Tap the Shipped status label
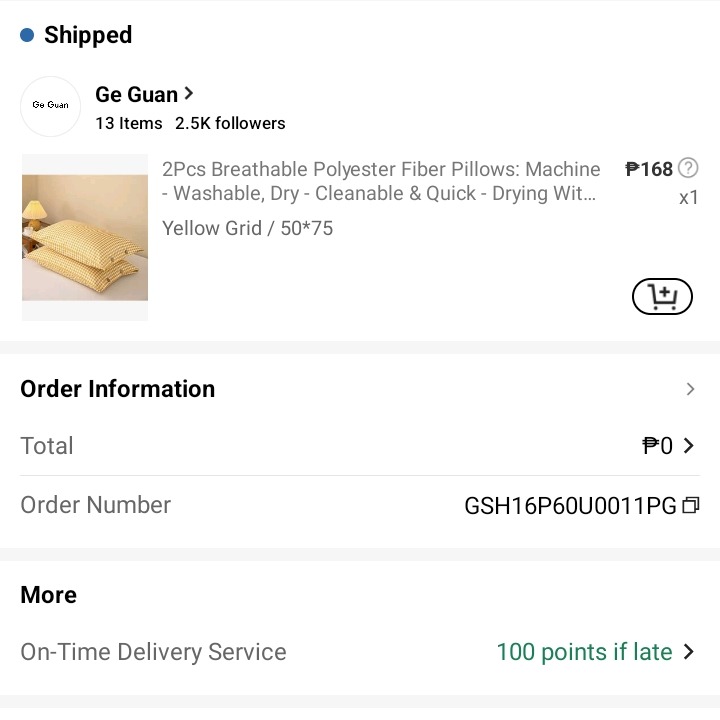 pos(88,36)
